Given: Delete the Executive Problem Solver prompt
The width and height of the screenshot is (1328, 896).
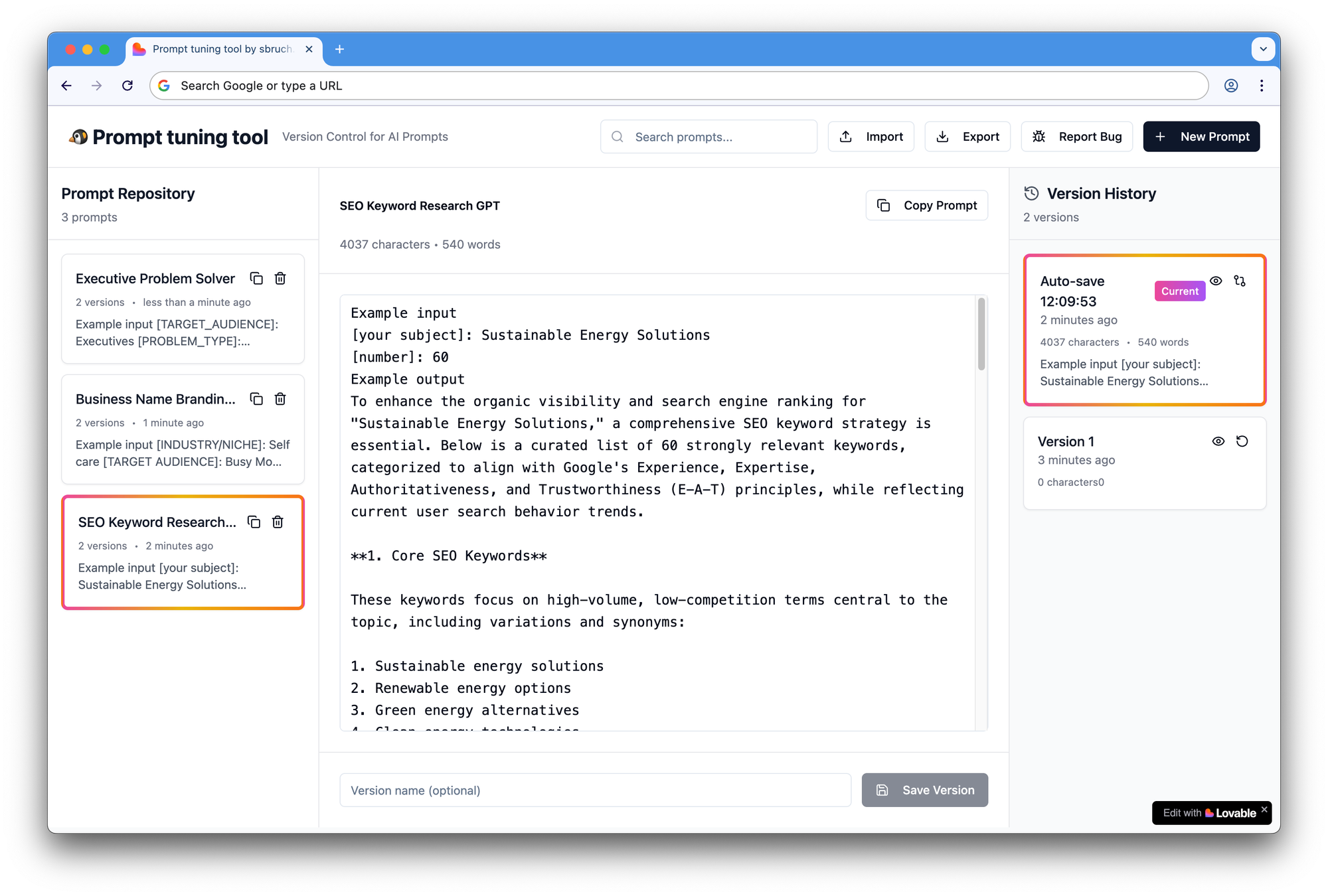Looking at the screenshot, I should (x=280, y=279).
